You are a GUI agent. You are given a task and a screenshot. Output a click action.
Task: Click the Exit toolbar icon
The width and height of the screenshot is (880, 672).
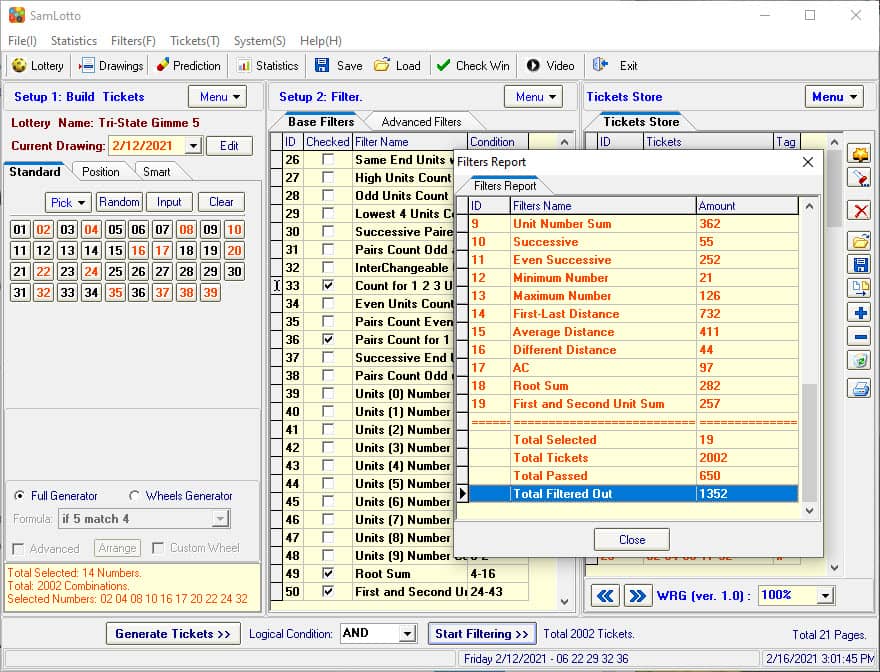[x=601, y=65]
